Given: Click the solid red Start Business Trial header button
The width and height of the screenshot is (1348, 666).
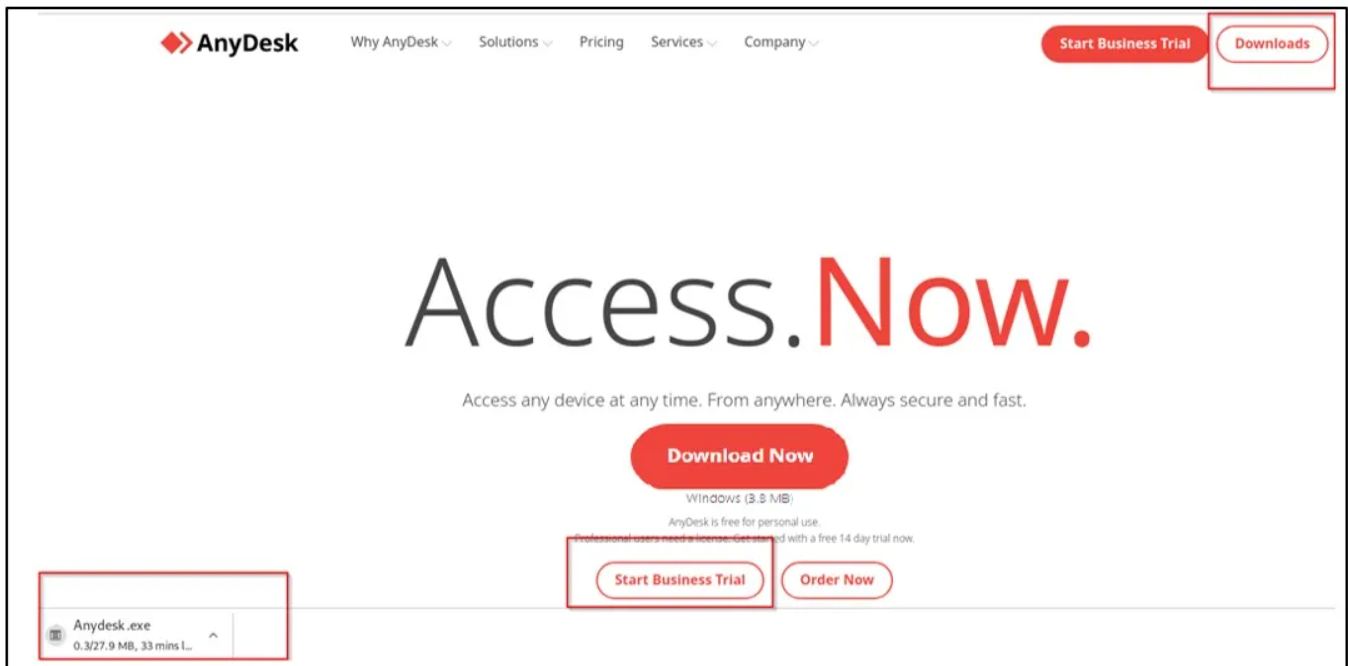Looking at the screenshot, I should tap(1125, 44).
